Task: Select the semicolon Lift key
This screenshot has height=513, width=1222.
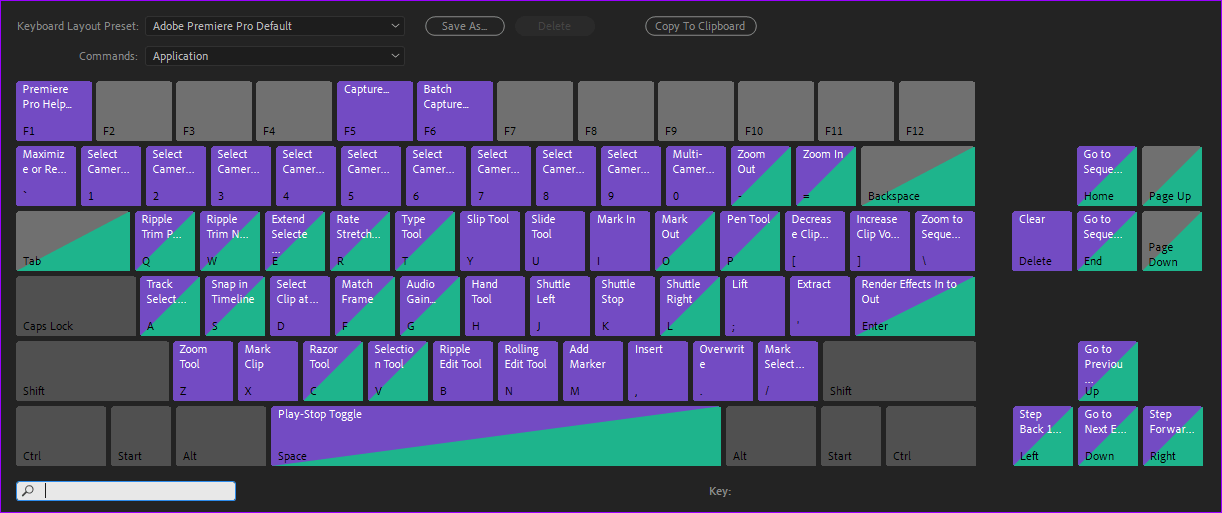Action: (x=755, y=306)
